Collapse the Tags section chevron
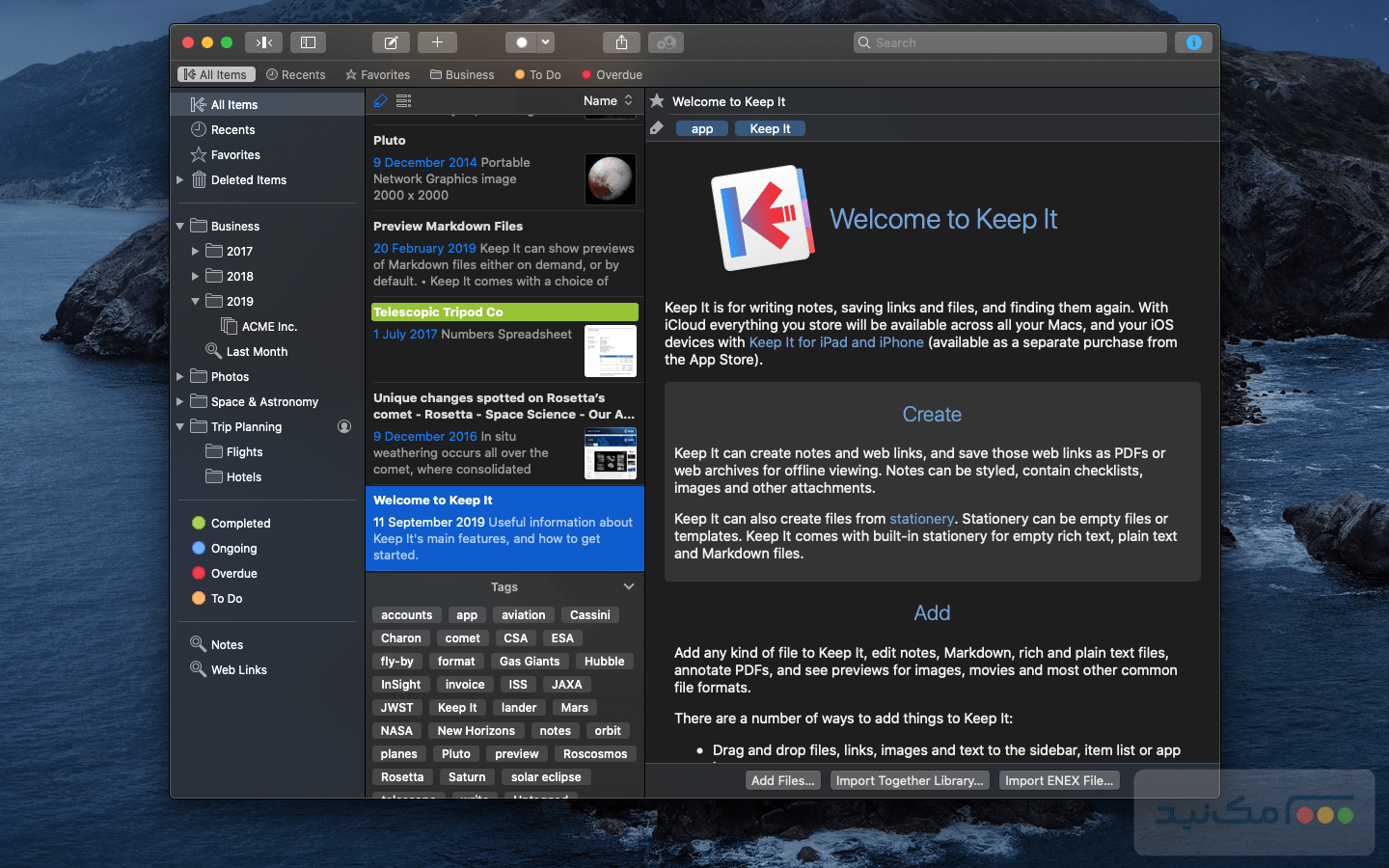 coord(629,586)
